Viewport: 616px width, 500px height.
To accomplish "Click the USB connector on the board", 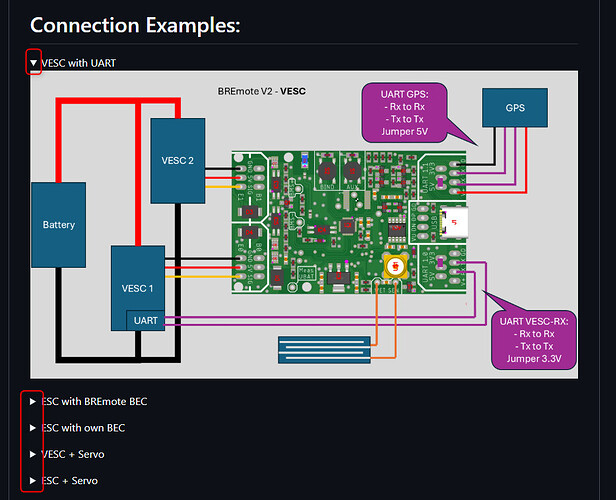I will (x=454, y=222).
